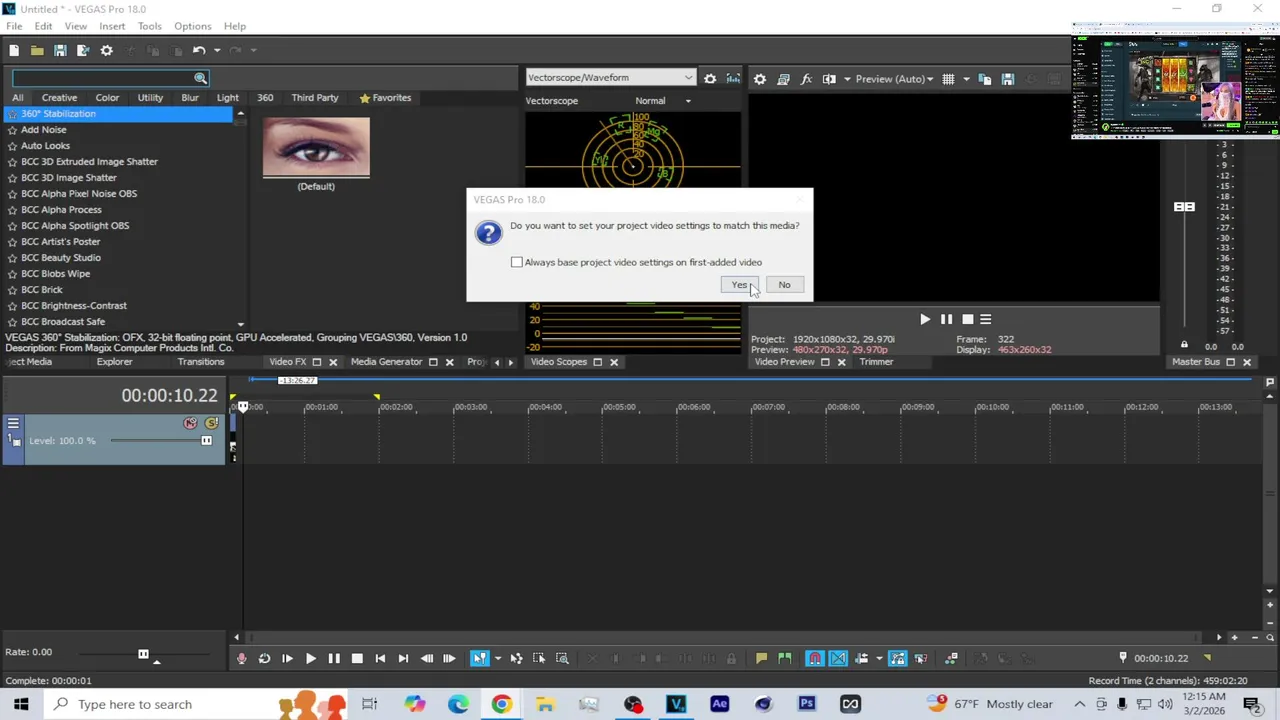Open the Video Preview hamburger menu
Viewport: 1280px width, 720px height.
click(986, 320)
